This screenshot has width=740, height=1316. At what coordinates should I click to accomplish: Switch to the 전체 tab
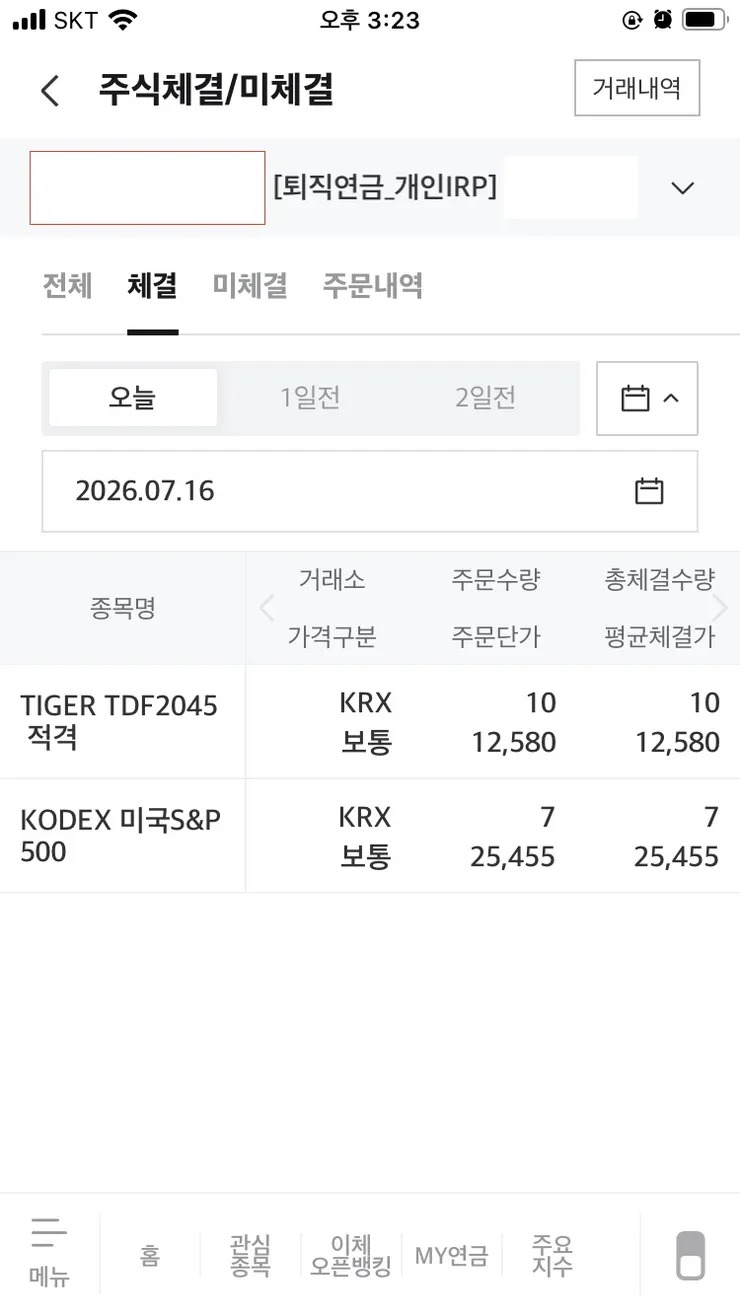point(67,286)
